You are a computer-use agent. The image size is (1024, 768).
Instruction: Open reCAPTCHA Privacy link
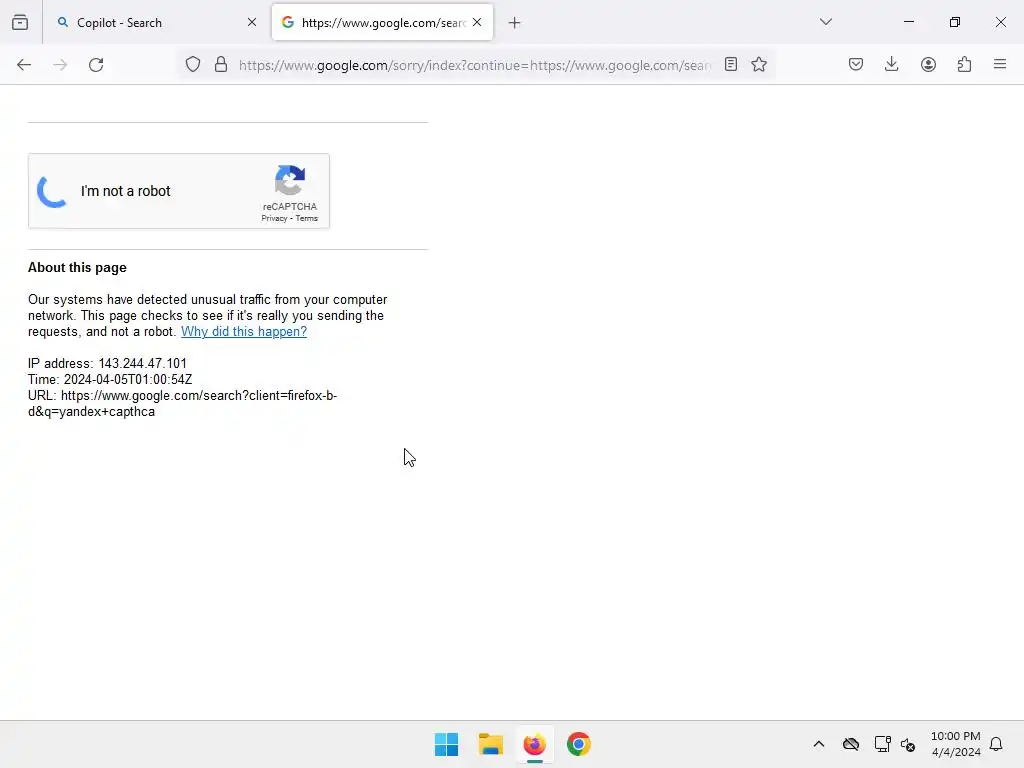(274, 218)
